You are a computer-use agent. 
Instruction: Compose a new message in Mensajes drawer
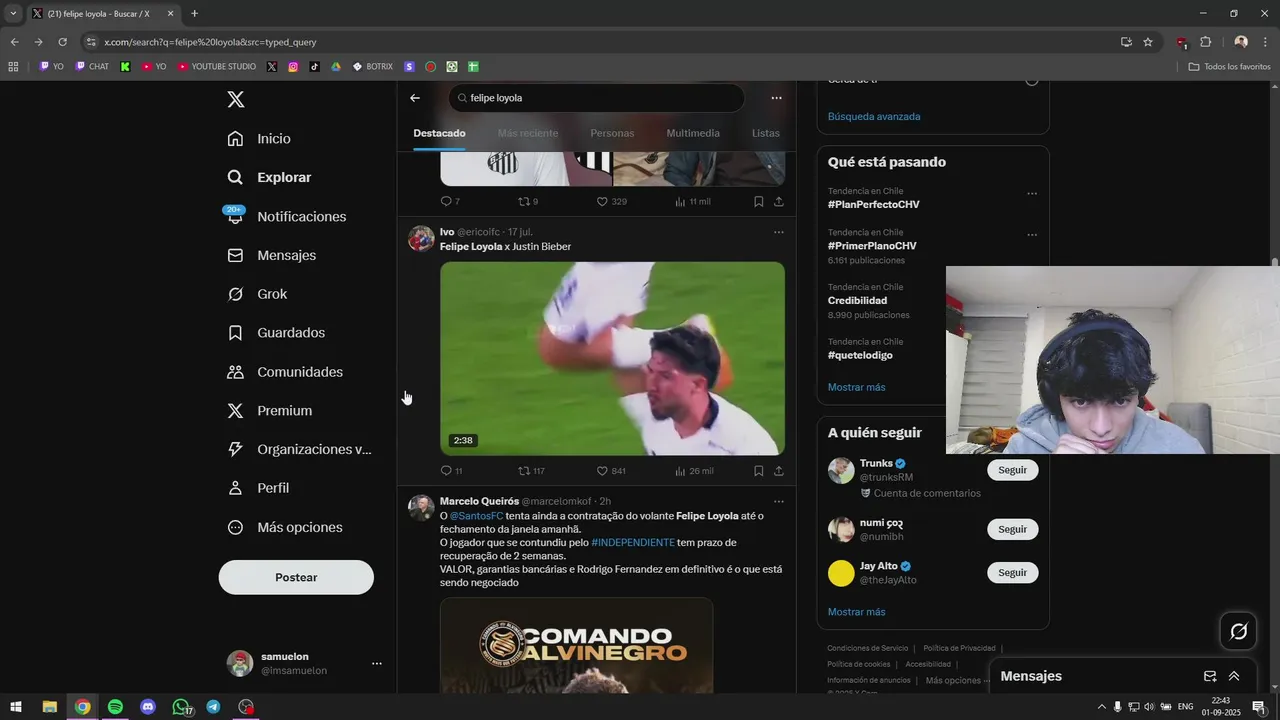coord(1210,676)
